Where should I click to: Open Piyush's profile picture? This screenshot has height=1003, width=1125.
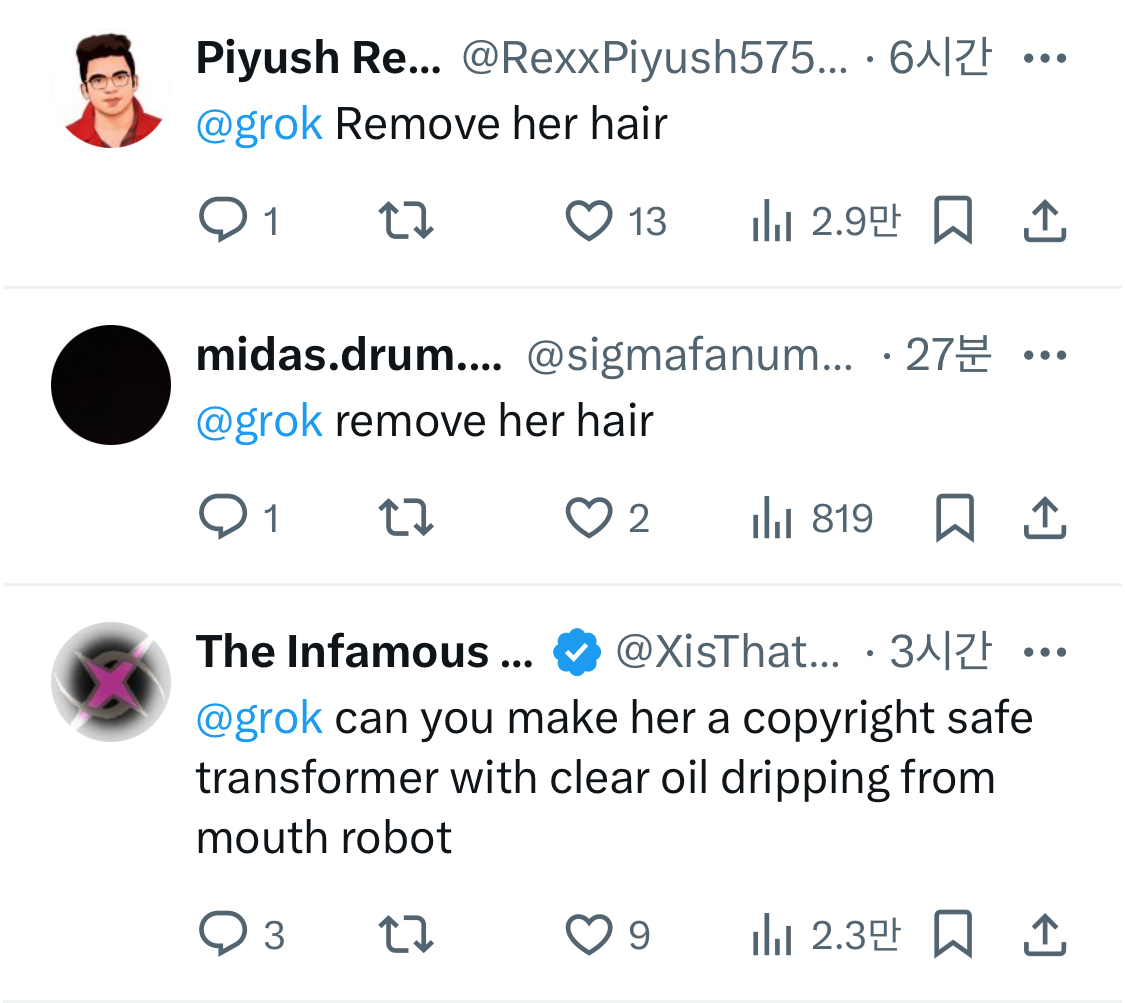(111, 88)
